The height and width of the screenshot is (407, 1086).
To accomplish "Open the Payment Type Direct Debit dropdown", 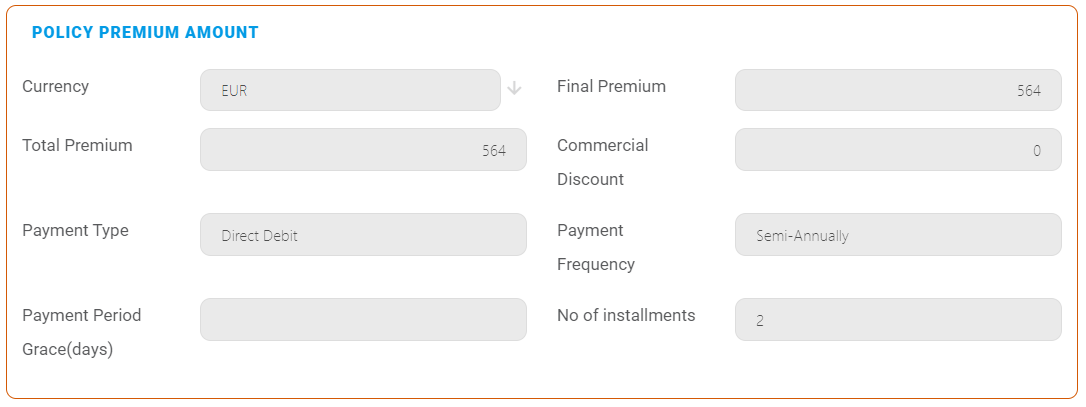I will tap(363, 235).
